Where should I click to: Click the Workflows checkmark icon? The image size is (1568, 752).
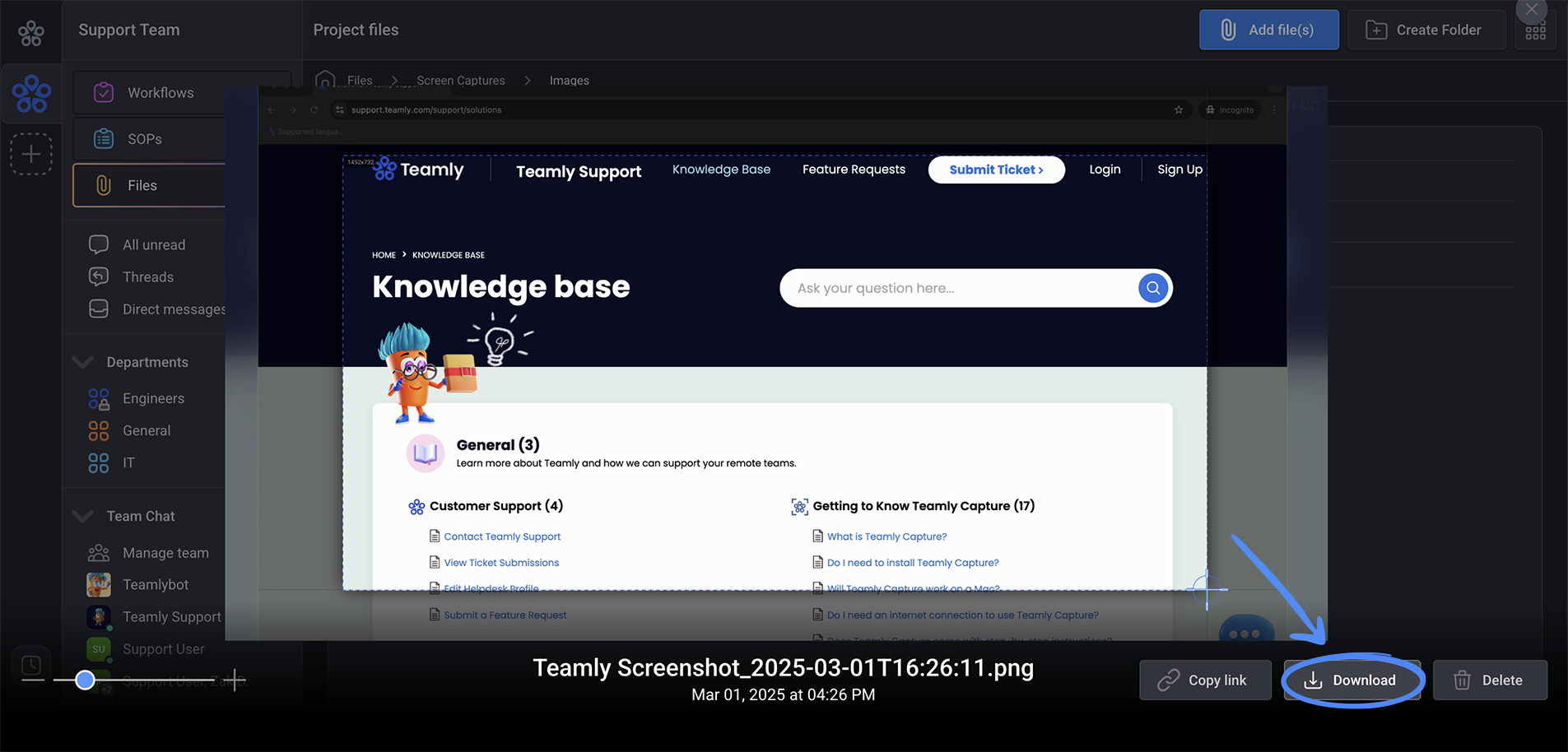coord(104,92)
